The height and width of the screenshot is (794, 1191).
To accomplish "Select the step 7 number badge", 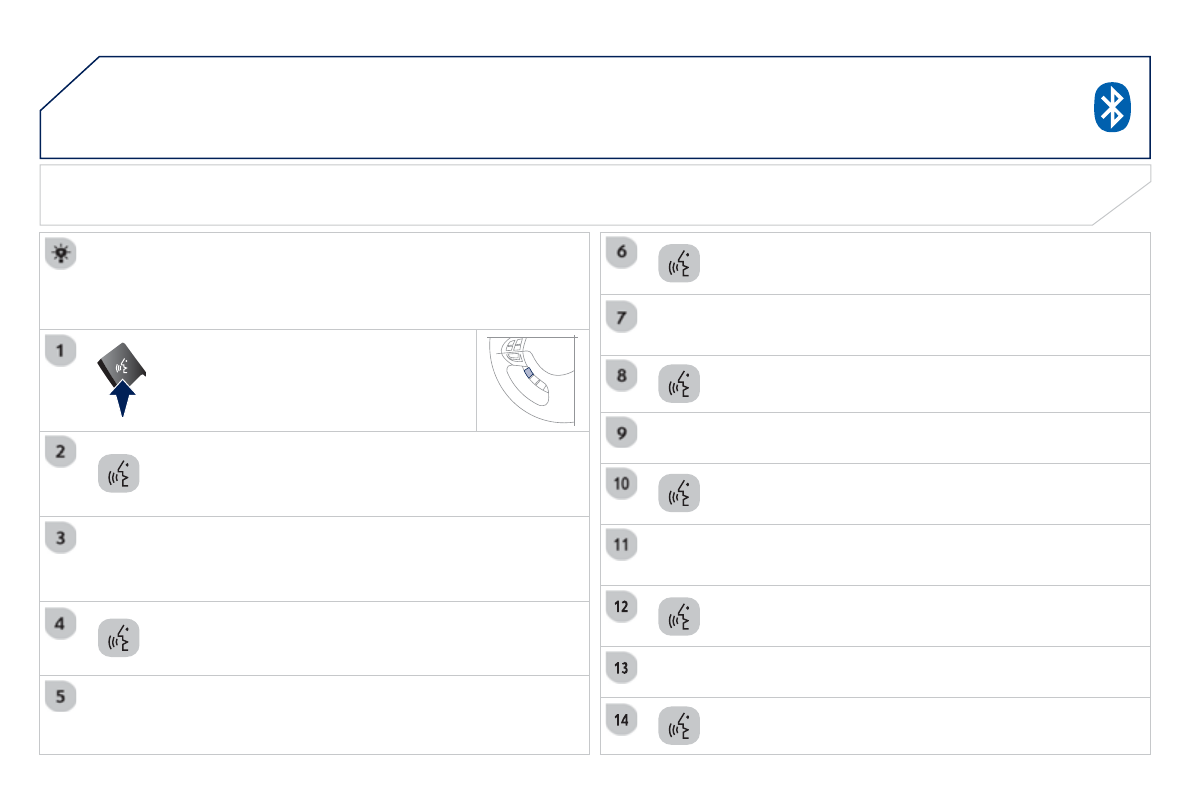I will pyautogui.click(x=621, y=316).
